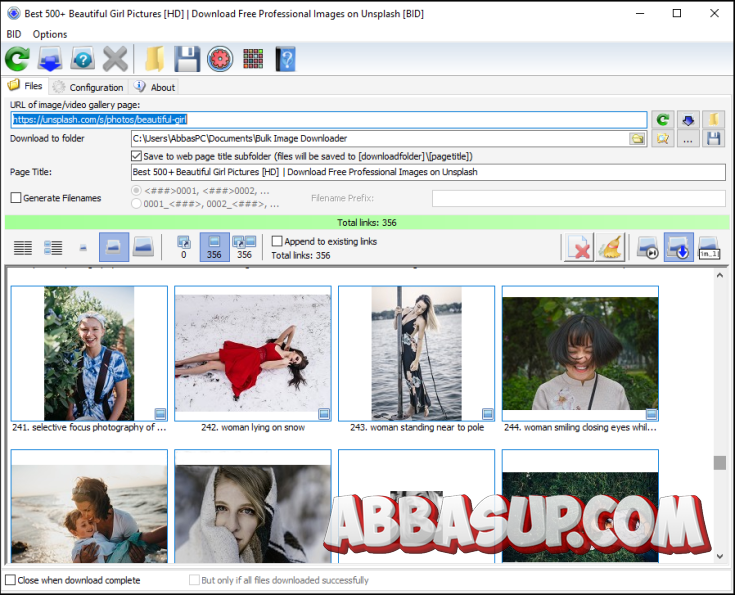Select the woman wrapped in blanket thumbnail
Image resolution: width=735 pixels, height=595 pixels.
point(253,506)
